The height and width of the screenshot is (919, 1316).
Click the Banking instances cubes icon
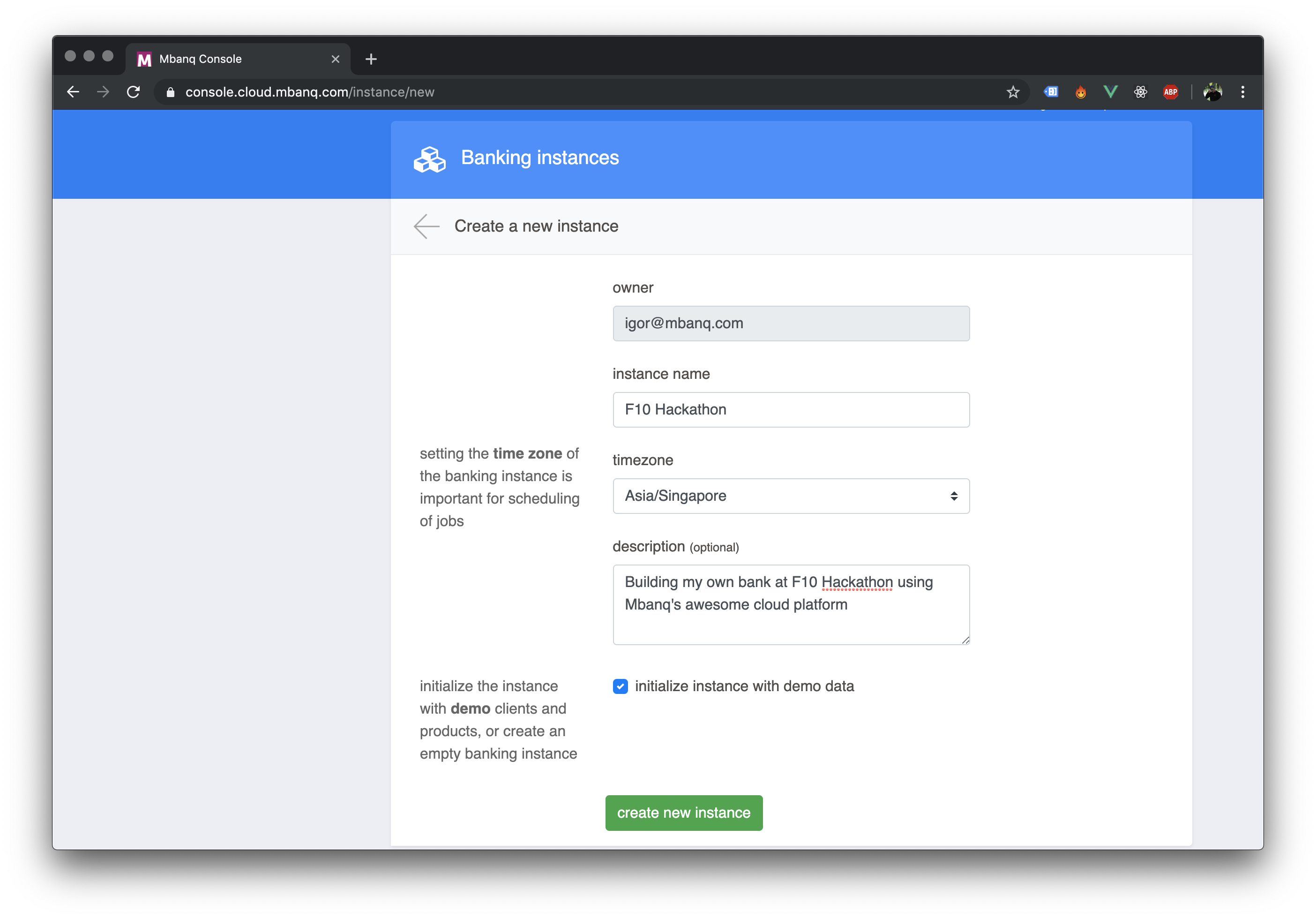429,159
